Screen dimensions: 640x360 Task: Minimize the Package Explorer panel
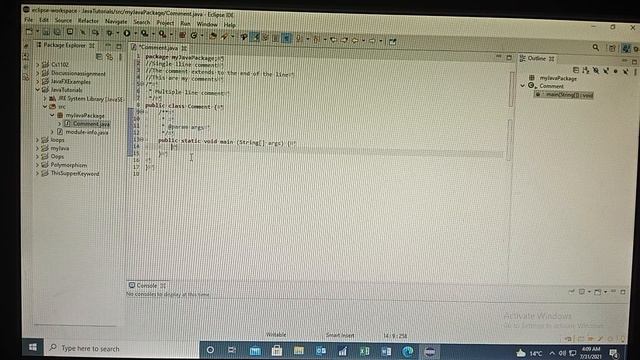click(108, 45)
